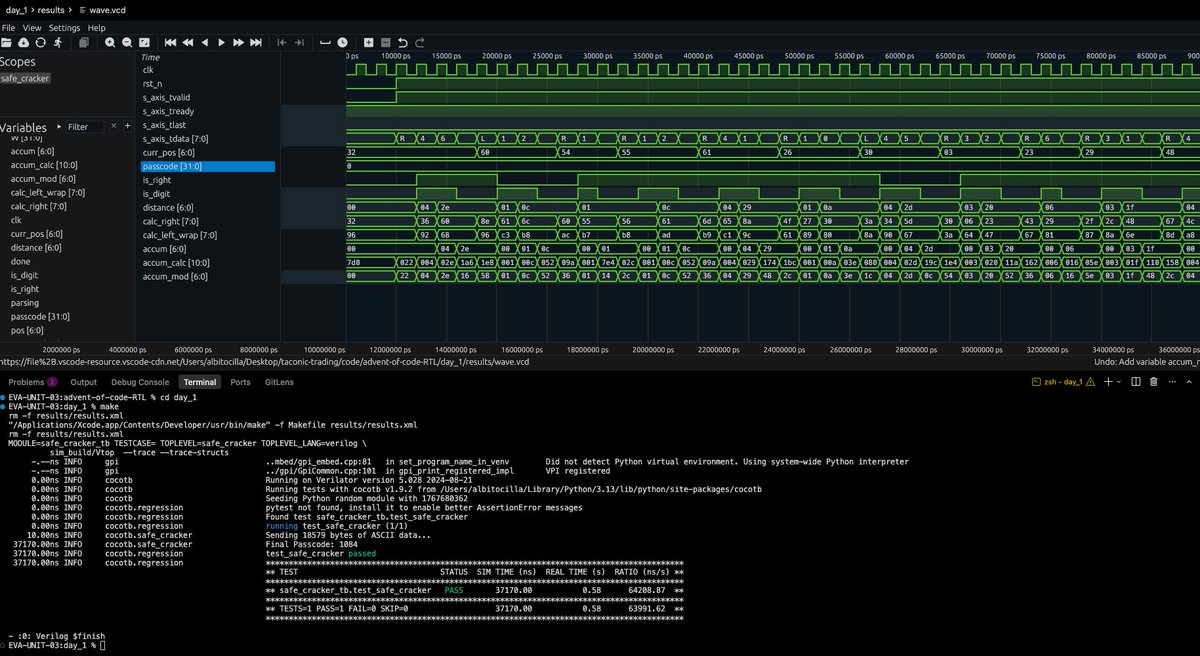The height and width of the screenshot is (656, 1200).
Task: Switch to the Ports tab
Action: [x=240, y=382]
